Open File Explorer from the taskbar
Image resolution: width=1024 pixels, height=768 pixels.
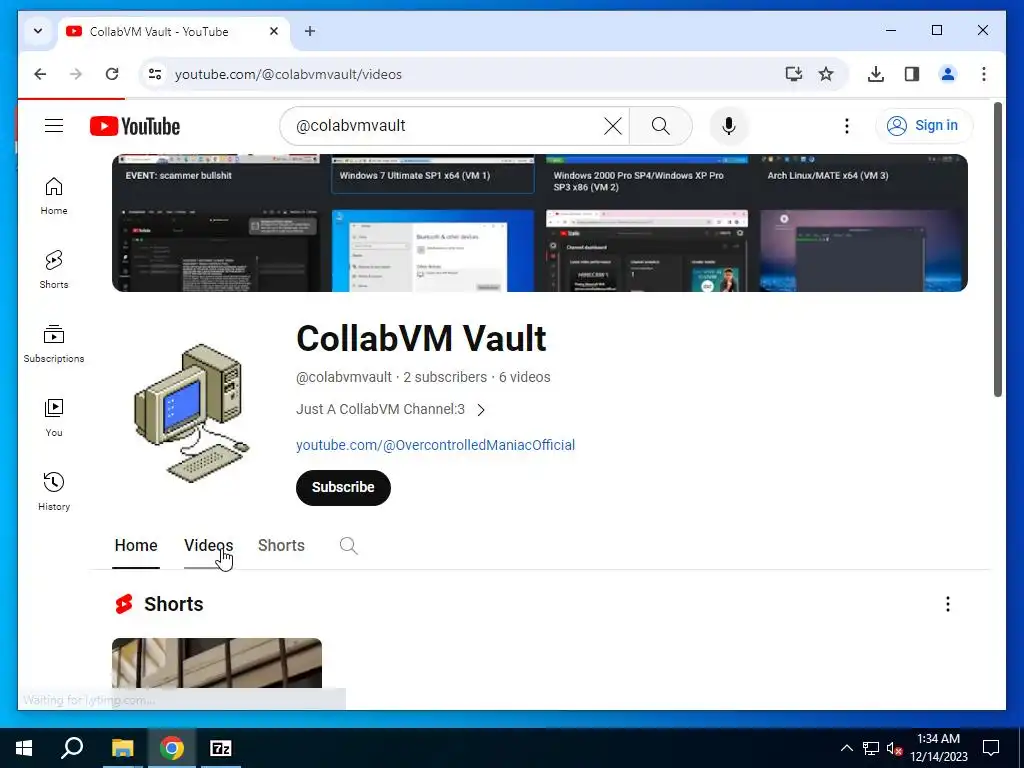coord(122,748)
